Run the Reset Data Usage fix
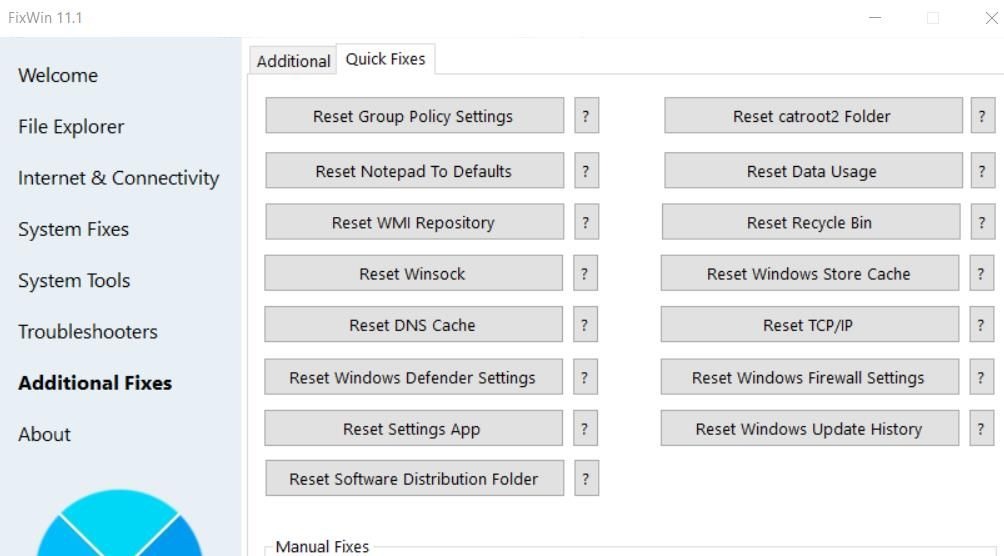Image resolution: width=1004 pixels, height=556 pixels. (813, 171)
